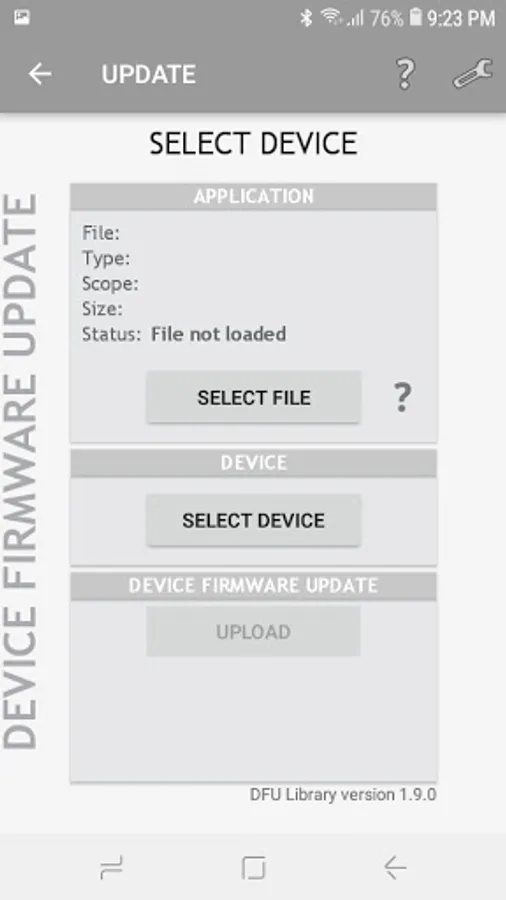Tap the DEVICE section header

(254, 463)
